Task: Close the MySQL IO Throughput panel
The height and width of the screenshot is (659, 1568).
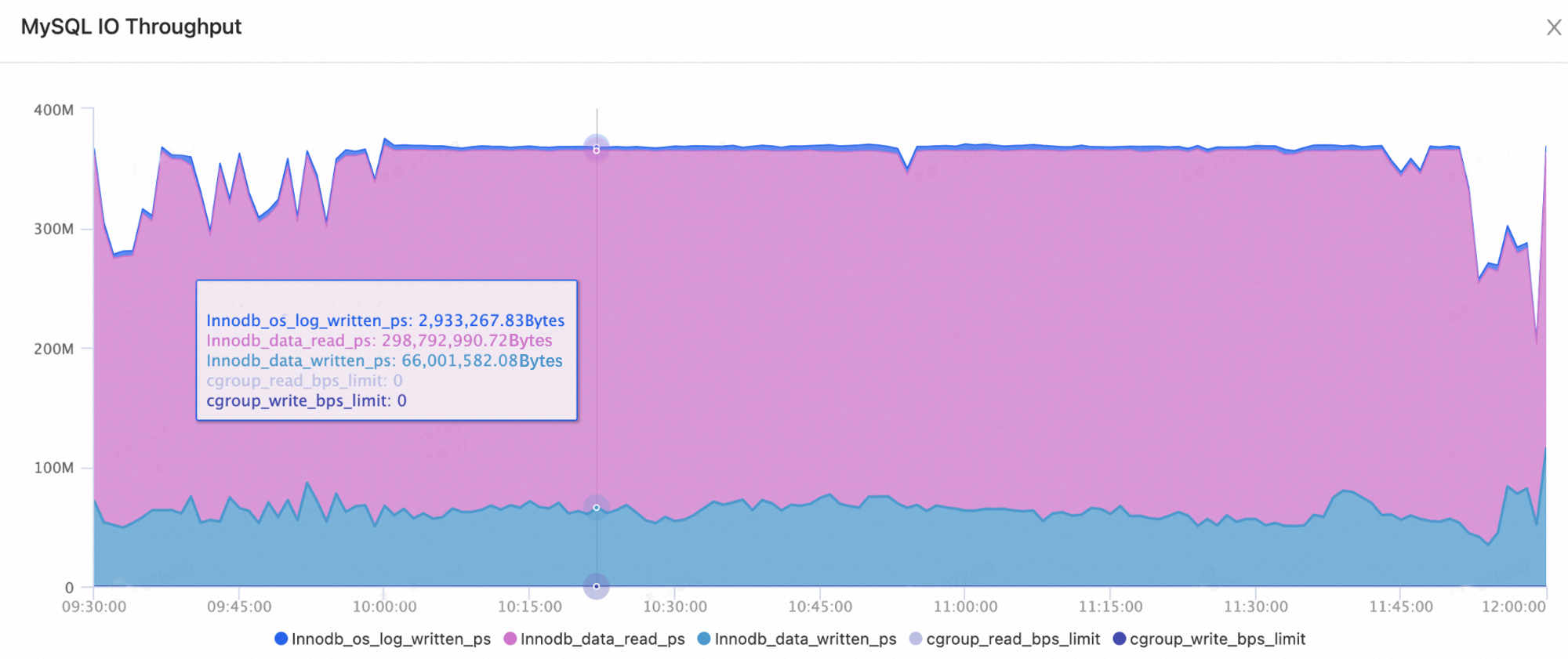Action: 1553,27
